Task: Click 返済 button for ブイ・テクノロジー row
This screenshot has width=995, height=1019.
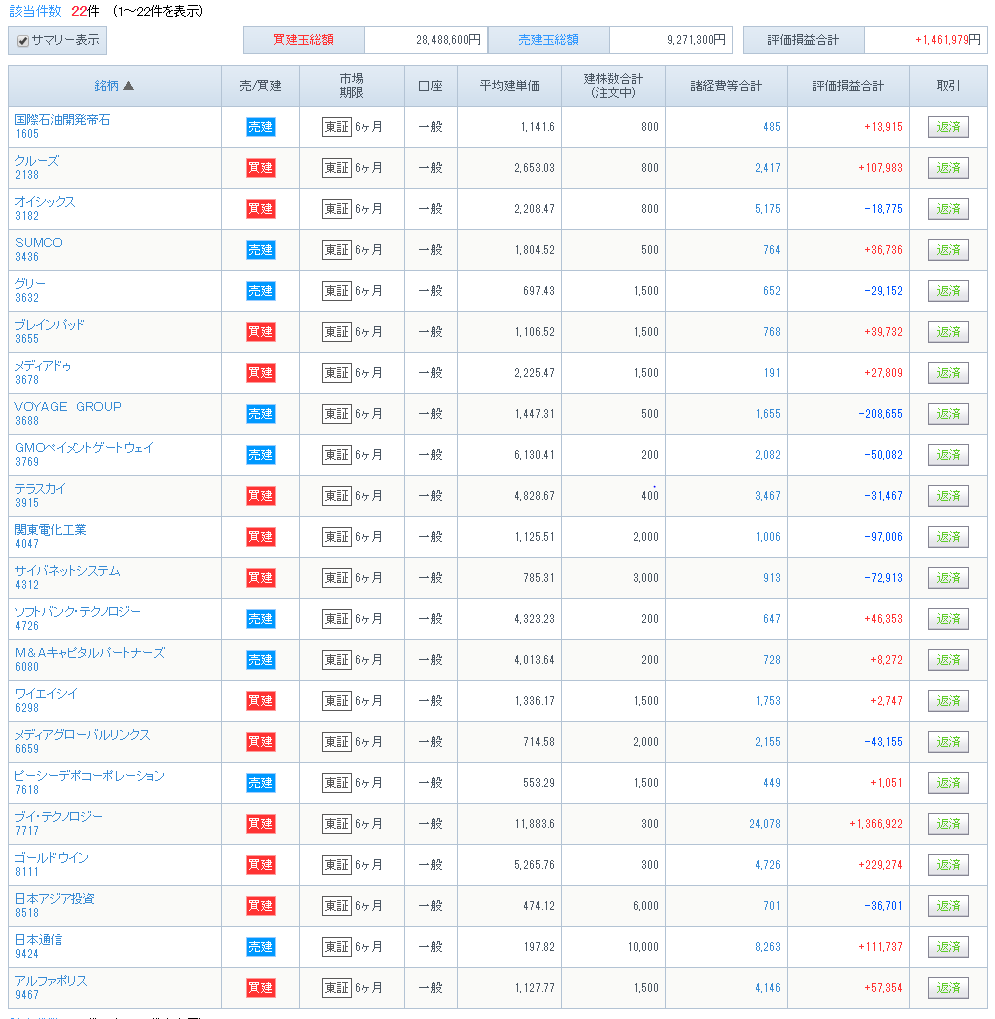Action: point(948,823)
